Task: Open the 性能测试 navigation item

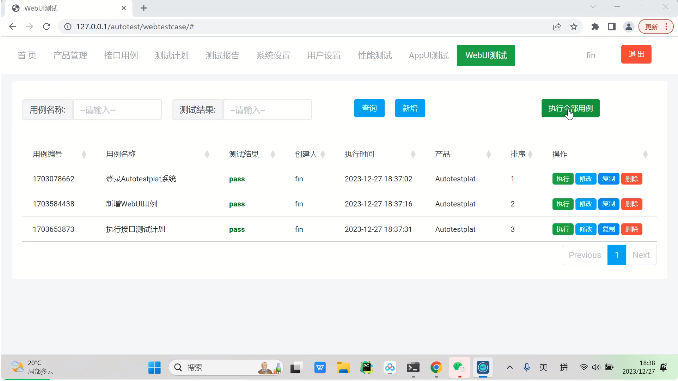Action: tap(374, 55)
